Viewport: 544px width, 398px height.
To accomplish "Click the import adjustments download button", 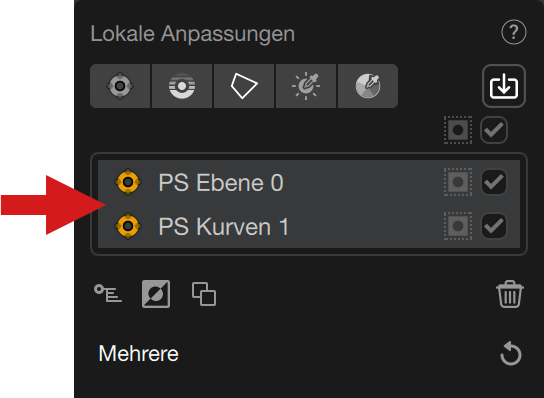I will (504, 86).
